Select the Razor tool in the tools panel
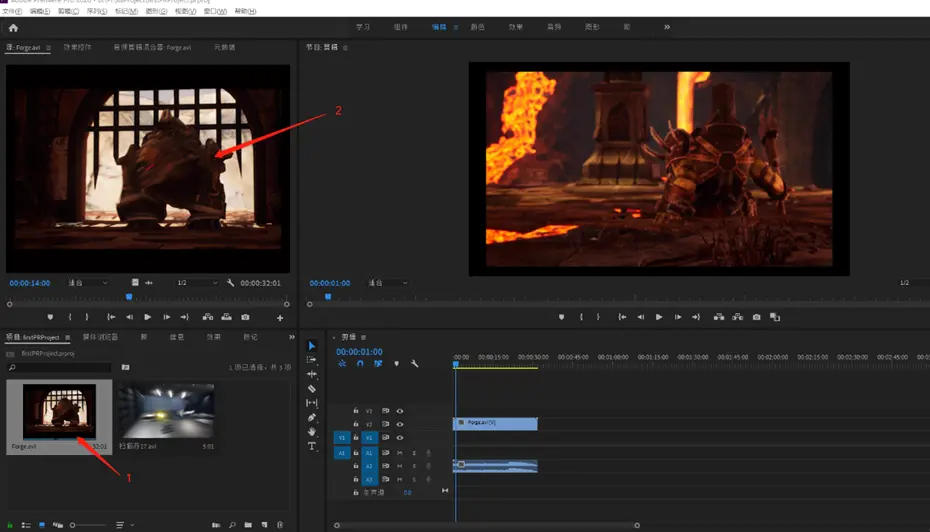Viewport: 930px width, 532px height. 311,388
